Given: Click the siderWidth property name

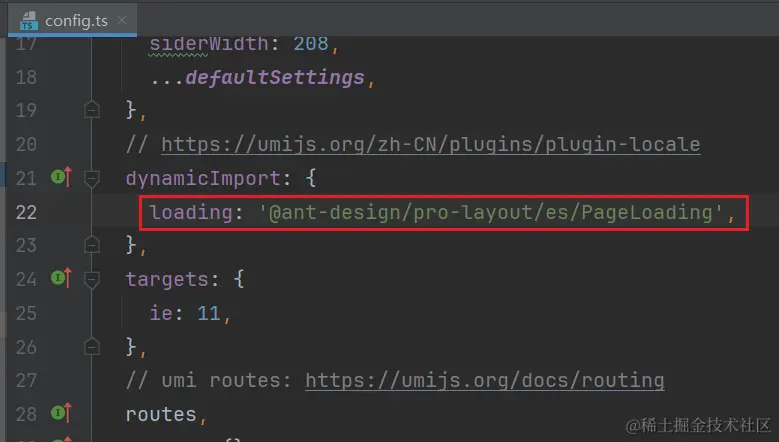Looking at the screenshot, I should click(x=209, y=44).
